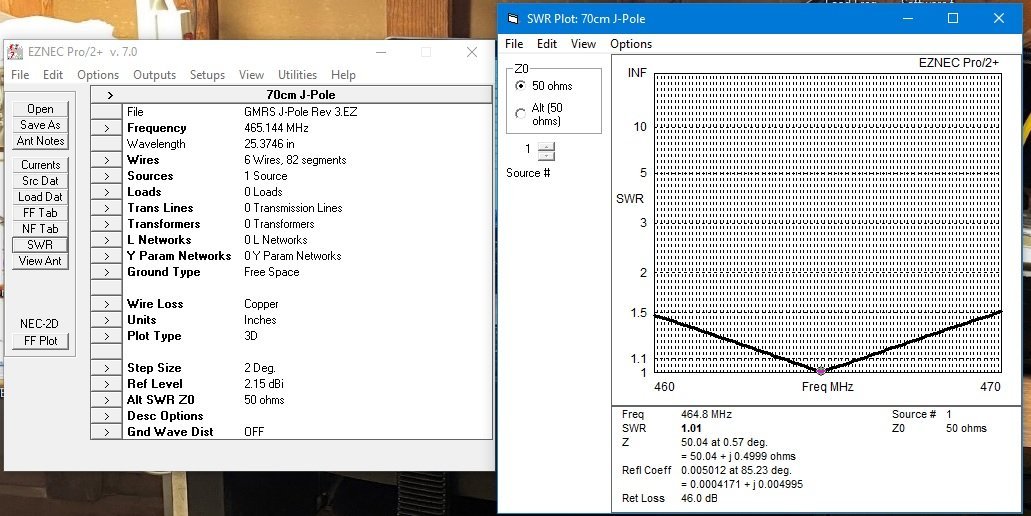This screenshot has width=1031, height=516.
Task: Open the Outputs menu in EZNEC
Action: tap(154, 75)
